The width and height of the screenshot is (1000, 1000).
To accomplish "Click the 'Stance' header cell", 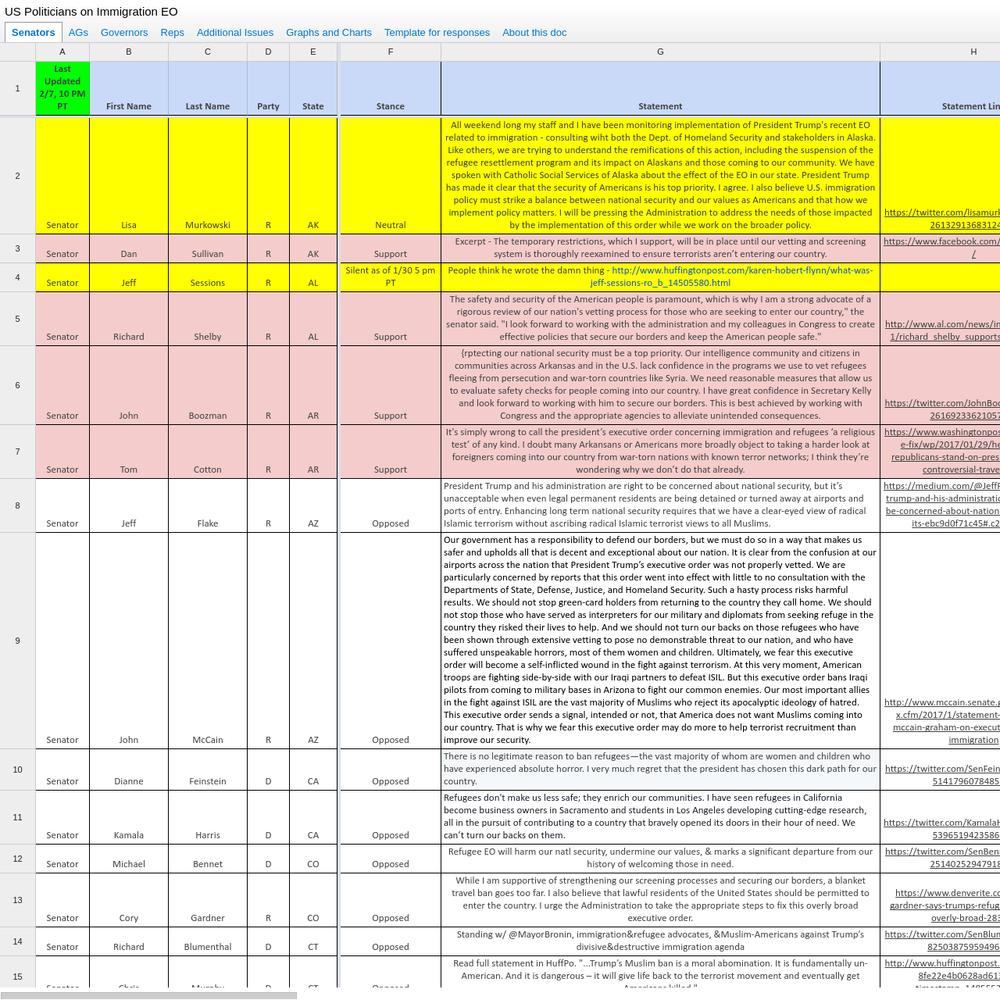I will (x=390, y=89).
